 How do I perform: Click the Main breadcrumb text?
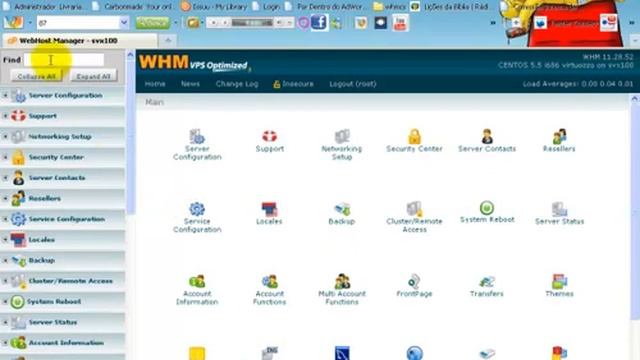[154, 102]
